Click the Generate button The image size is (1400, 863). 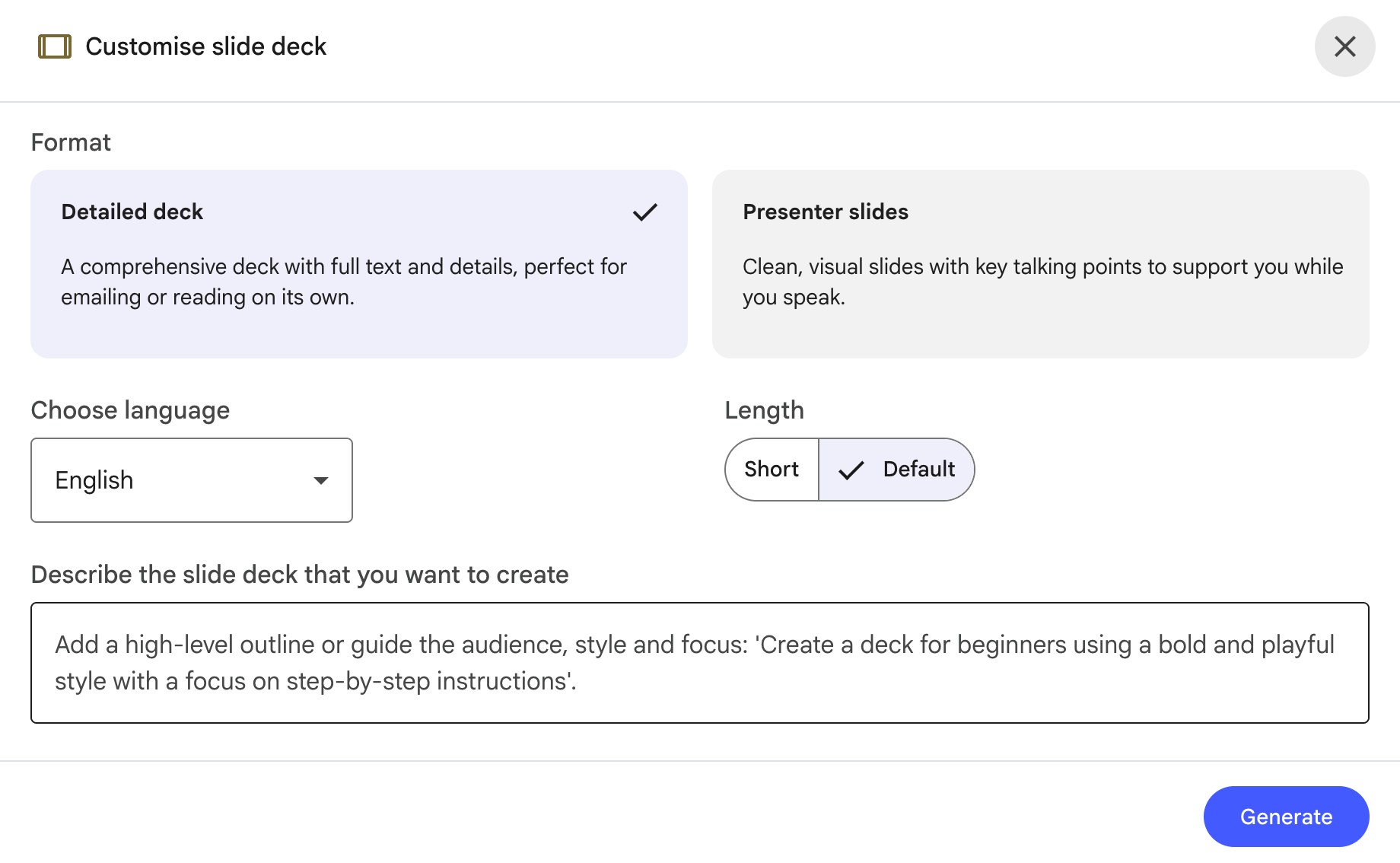(x=1286, y=817)
